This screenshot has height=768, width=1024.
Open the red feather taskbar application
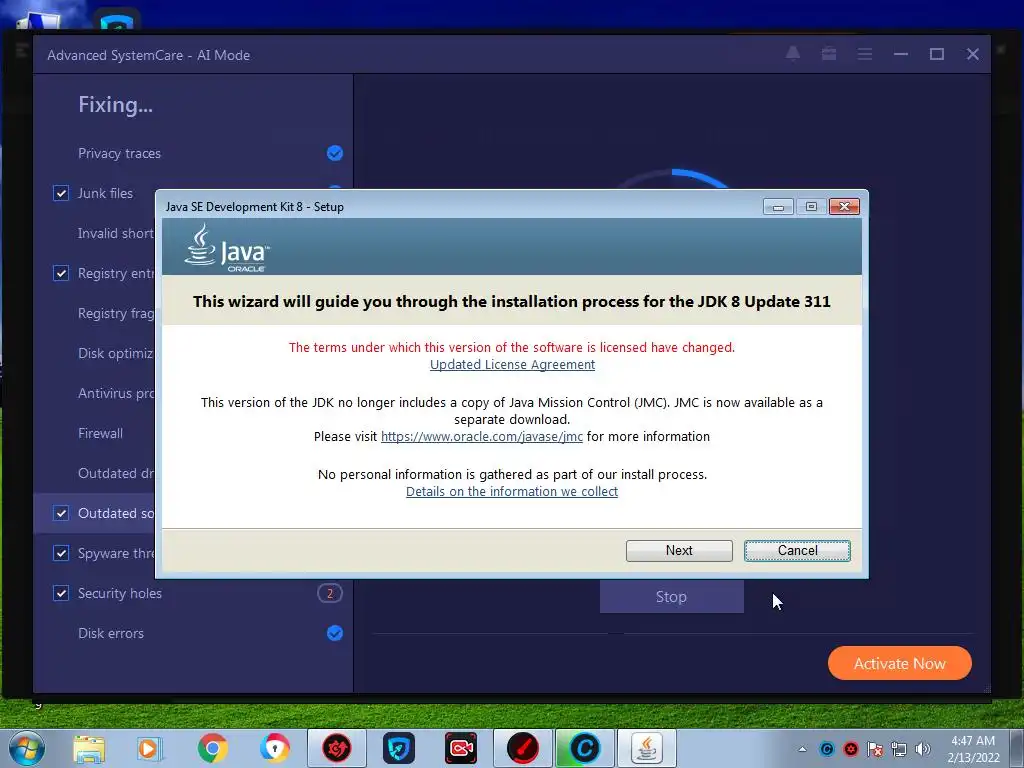click(x=522, y=748)
